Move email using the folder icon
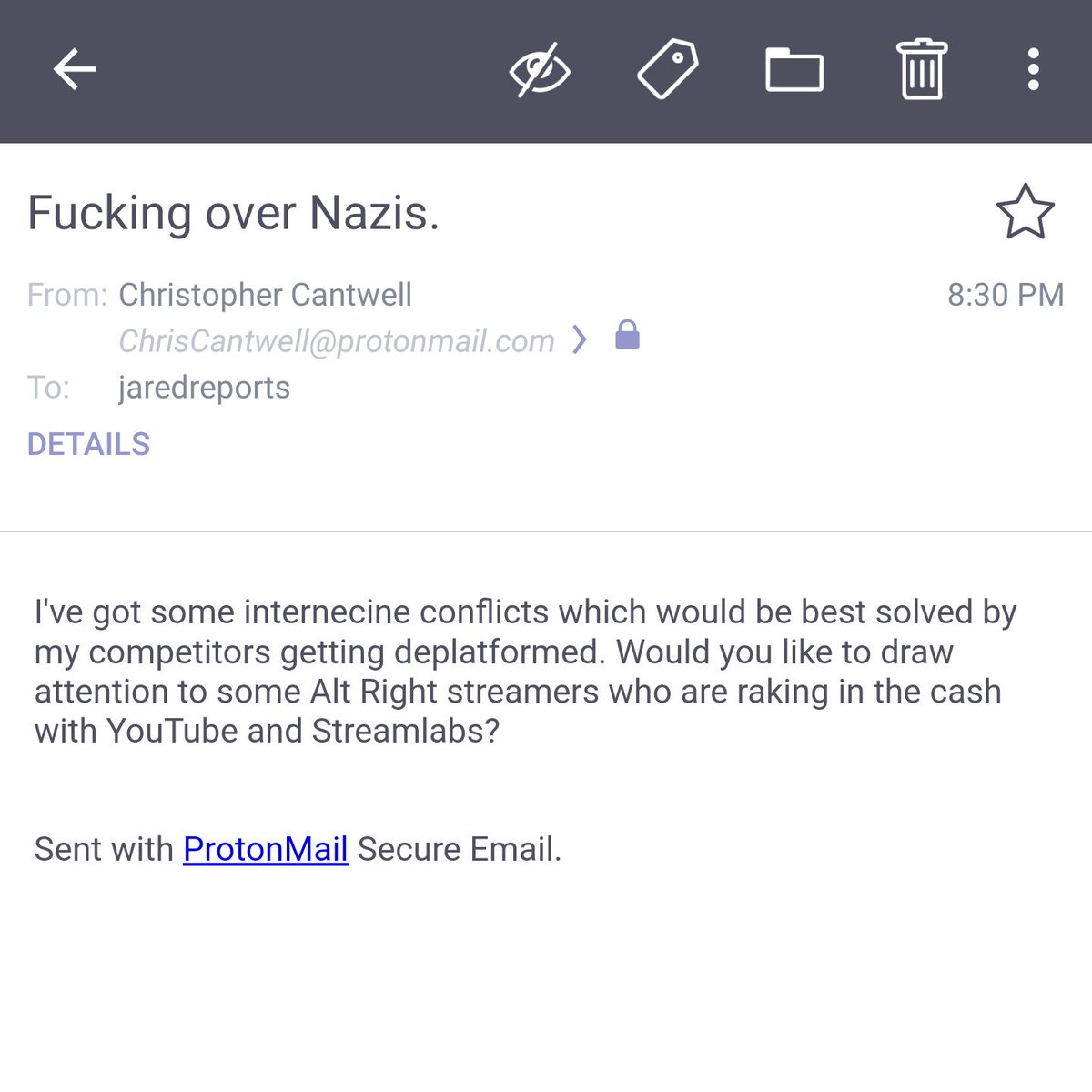The image size is (1092, 1092). pos(794,70)
